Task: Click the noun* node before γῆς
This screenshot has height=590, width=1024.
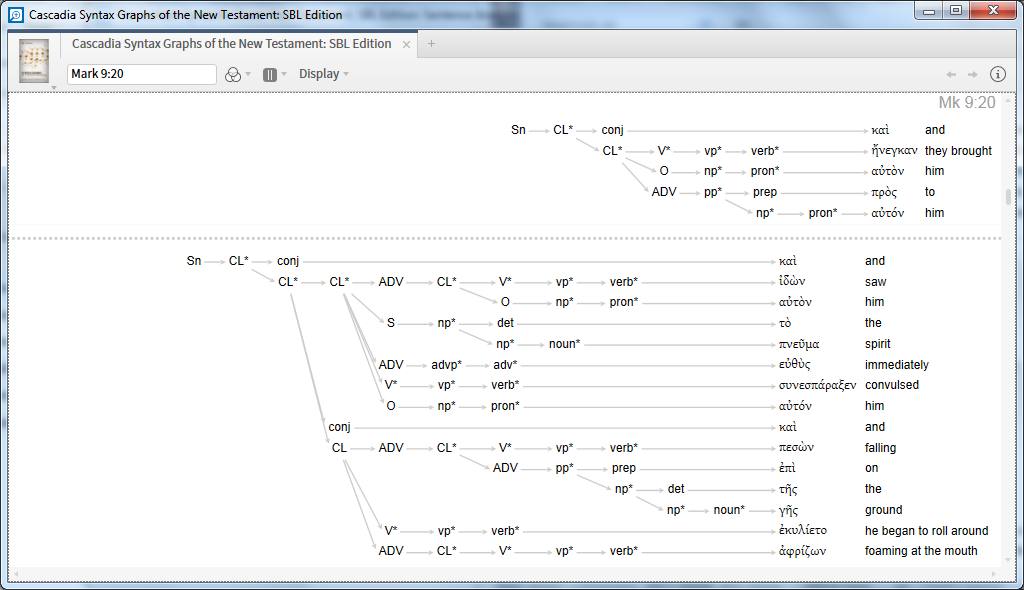Action: coord(729,510)
